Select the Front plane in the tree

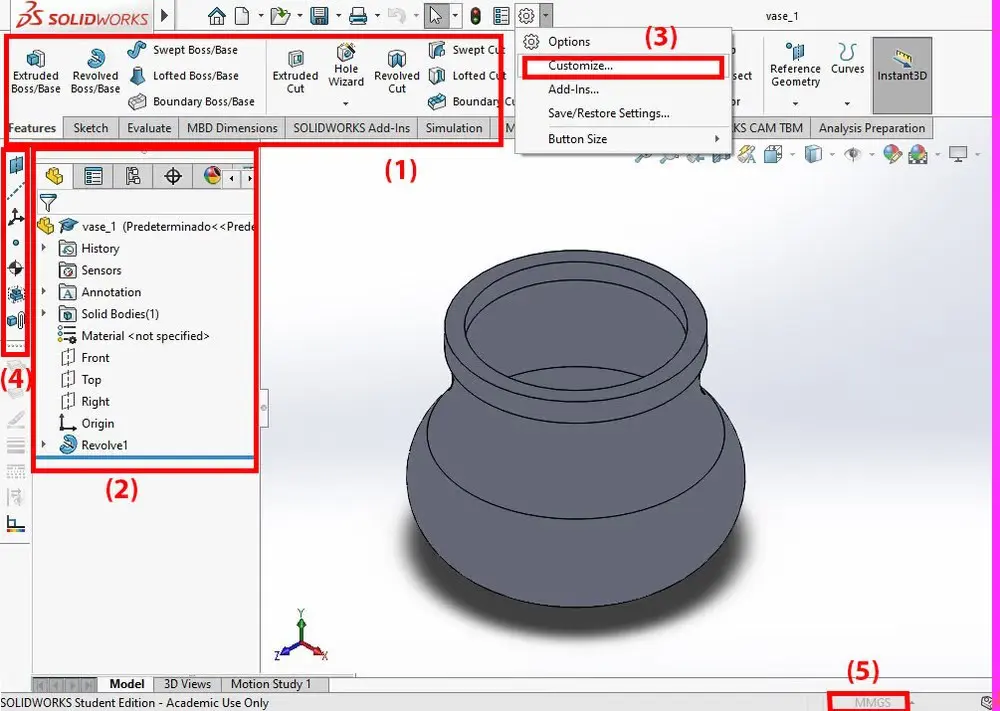point(95,358)
